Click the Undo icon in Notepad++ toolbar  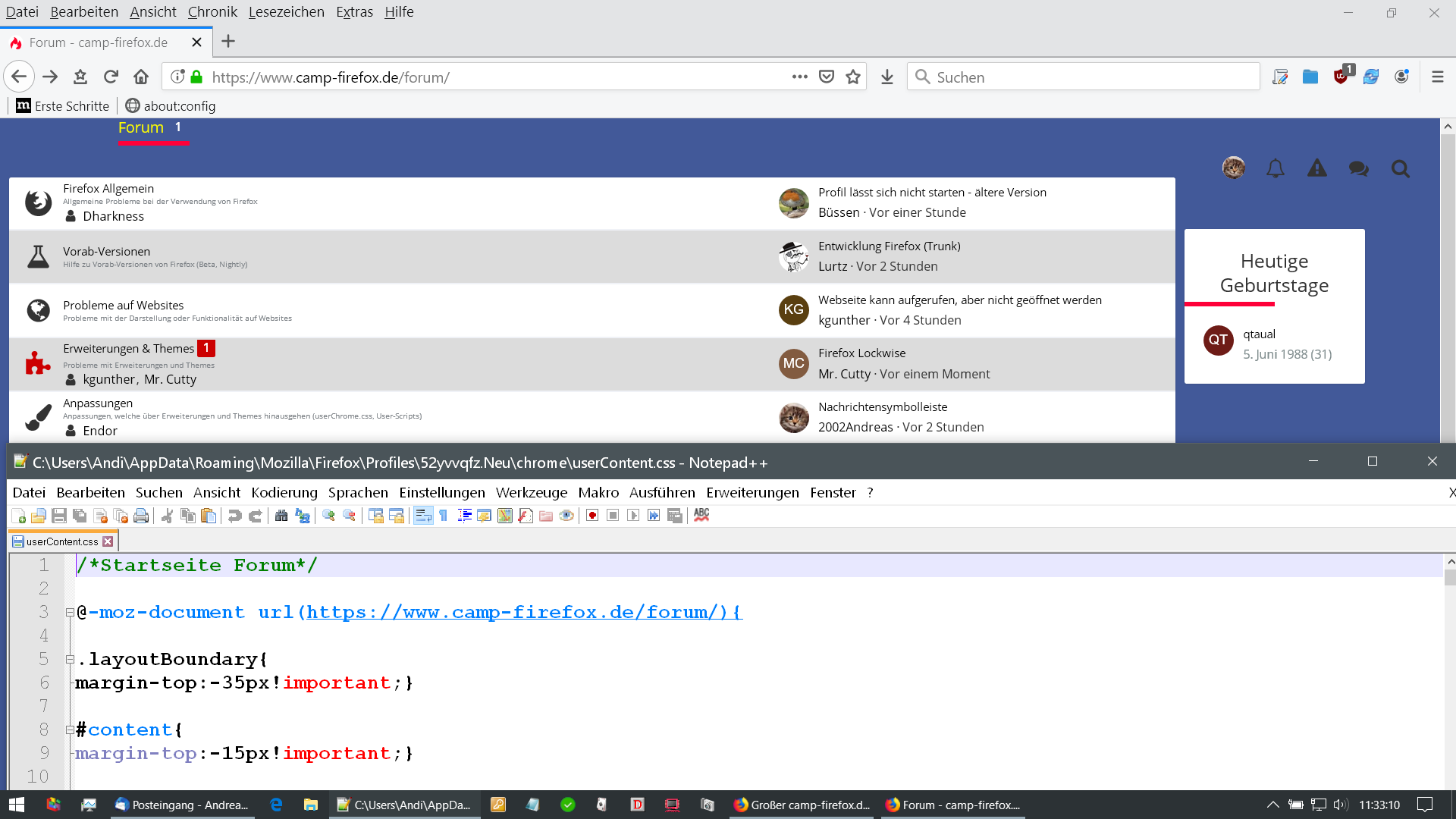pyautogui.click(x=234, y=516)
